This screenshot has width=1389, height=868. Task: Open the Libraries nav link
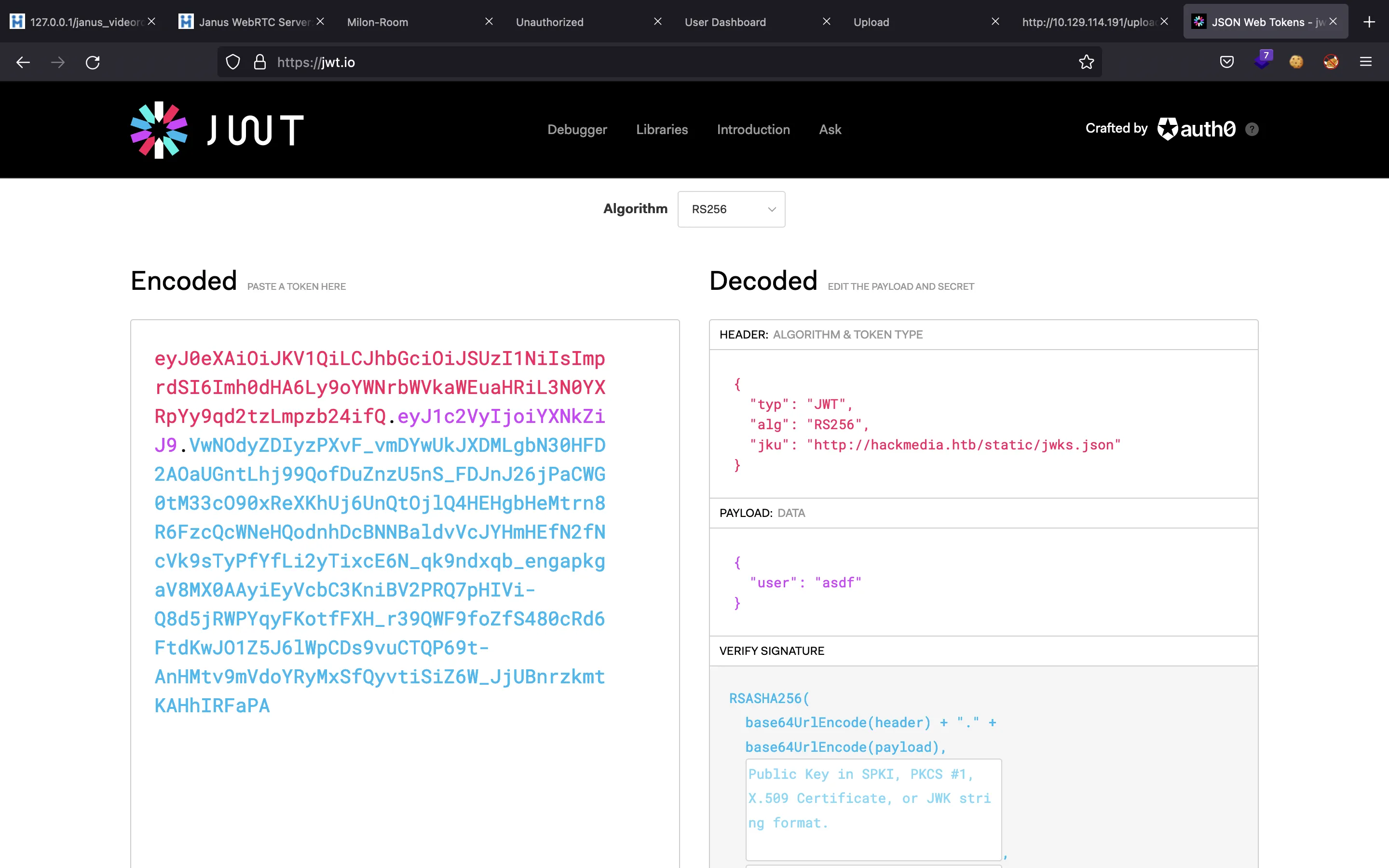click(x=662, y=130)
